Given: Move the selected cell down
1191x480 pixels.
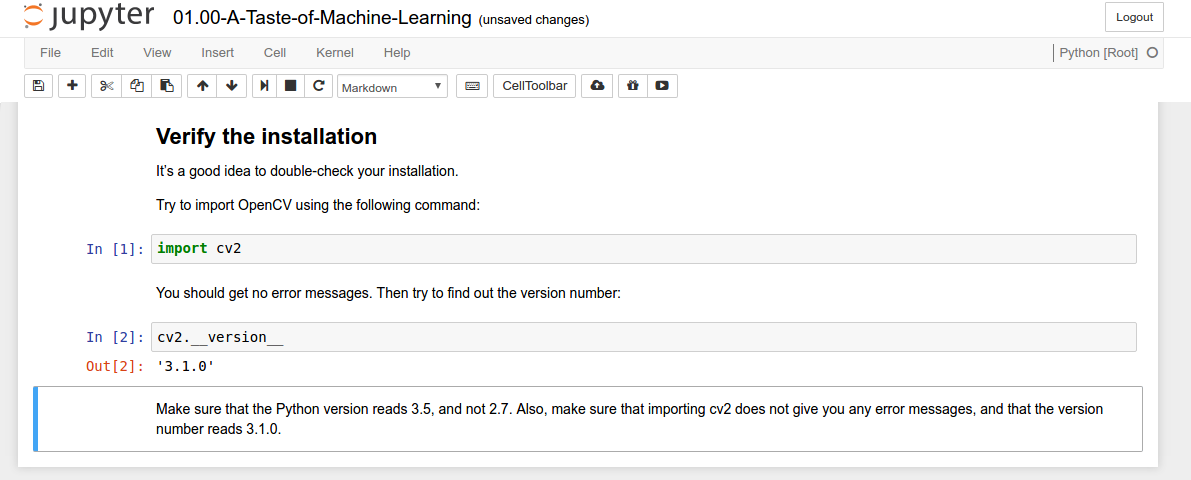Looking at the screenshot, I should pos(232,86).
